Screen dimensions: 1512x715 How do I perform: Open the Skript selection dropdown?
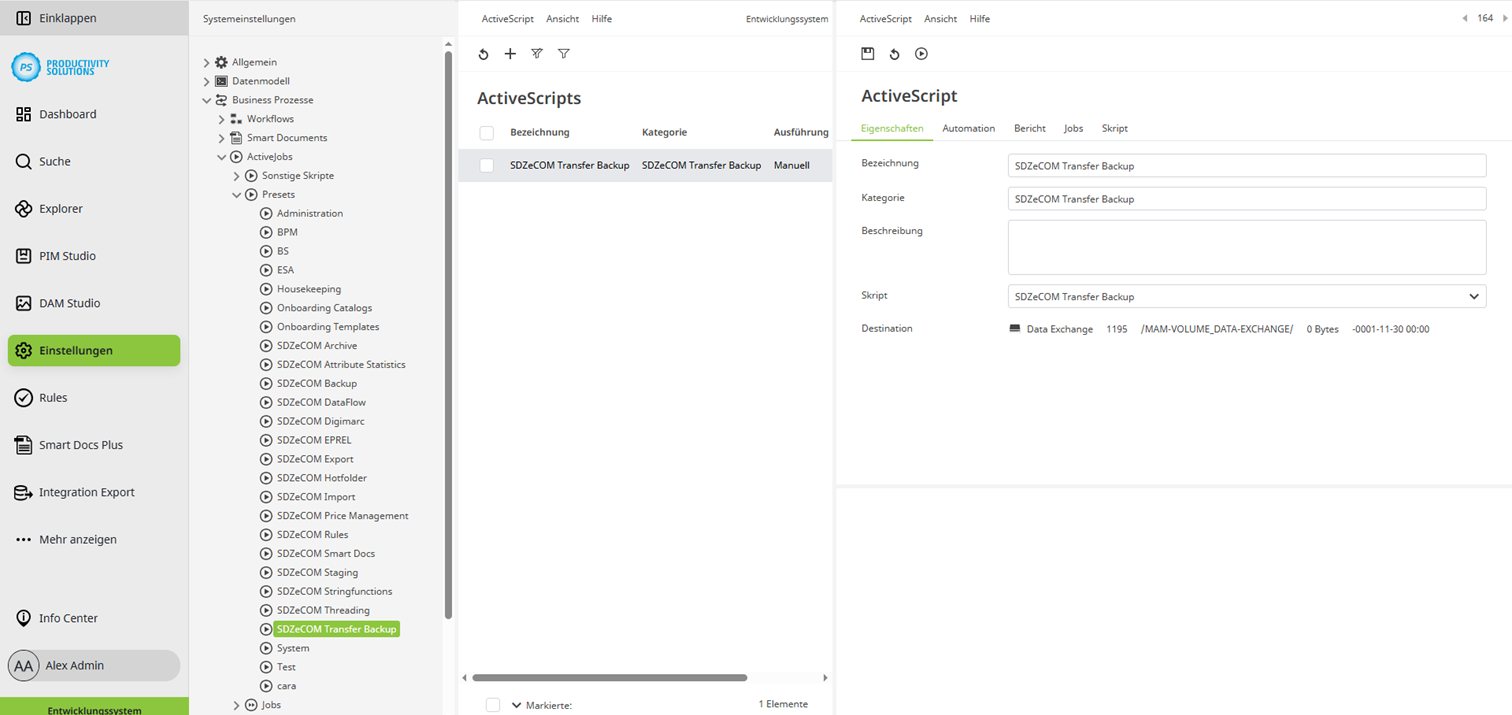click(x=1473, y=296)
